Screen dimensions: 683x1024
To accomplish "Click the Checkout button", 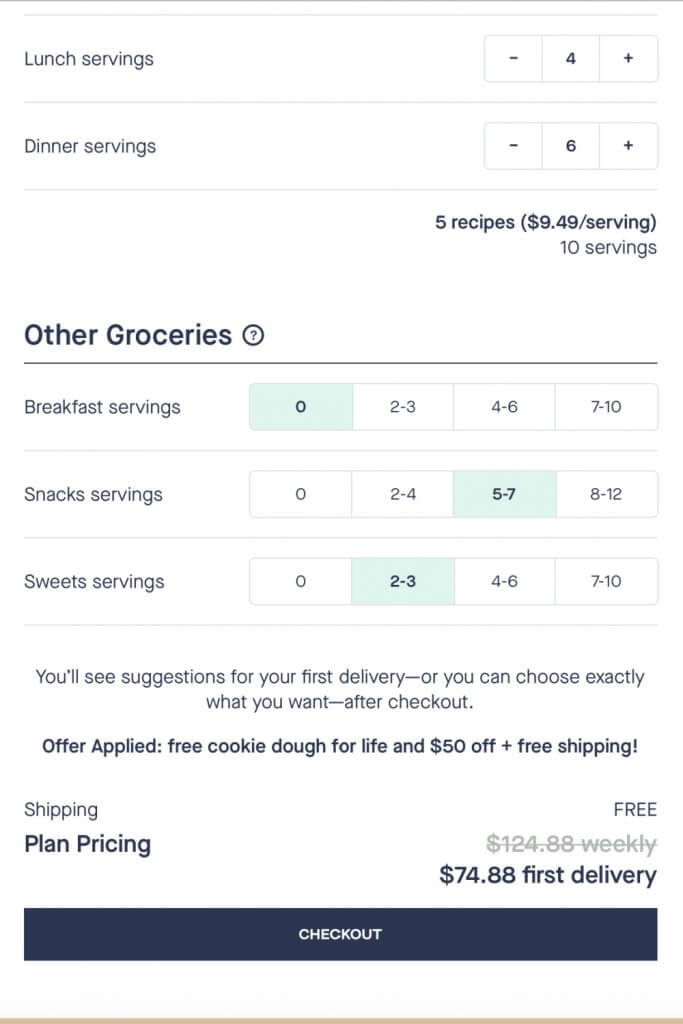I will 340,934.
